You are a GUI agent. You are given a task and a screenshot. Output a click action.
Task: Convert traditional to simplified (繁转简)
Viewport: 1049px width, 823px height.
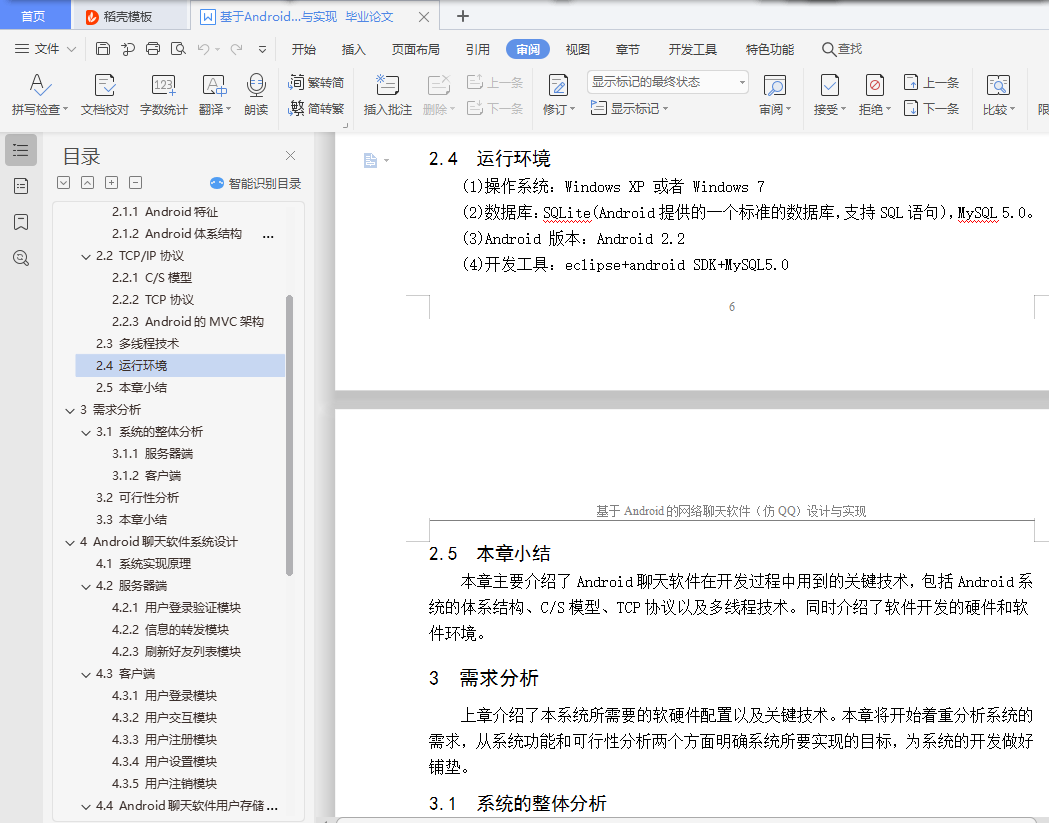click(x=316, y=82)
